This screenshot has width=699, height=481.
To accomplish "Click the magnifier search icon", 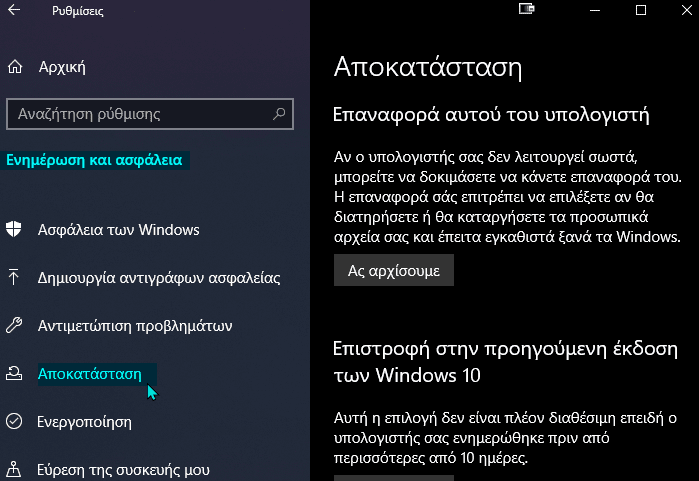I will (x=279, y=114).
